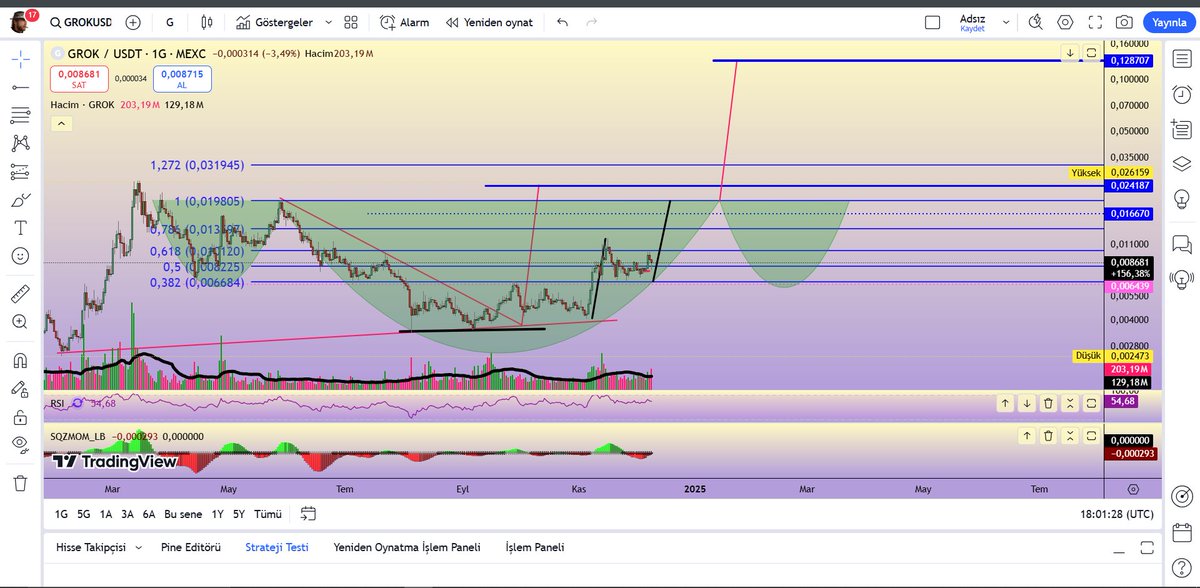The image size is (1200, 588).
Task: Lock all drawing tools
Action: (x=20, y=417)
